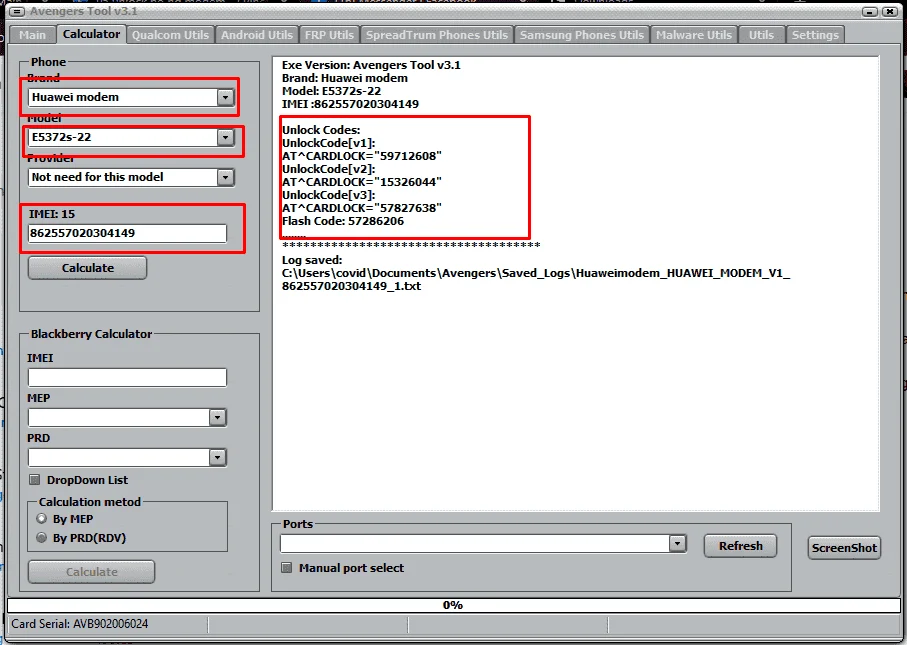
Task: Click the Flash Code: 57286206 line
Action: (x=343, y=221)
